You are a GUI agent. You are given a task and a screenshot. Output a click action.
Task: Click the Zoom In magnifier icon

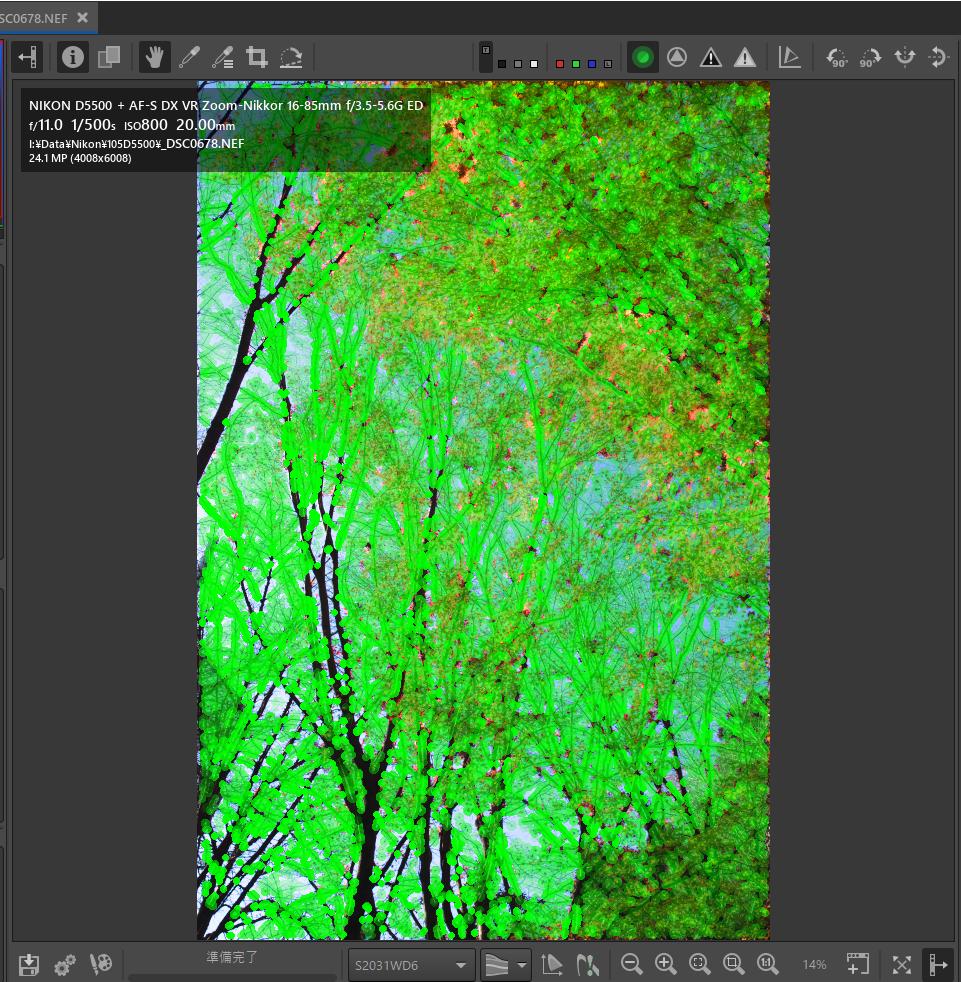(x=666, y=964)
